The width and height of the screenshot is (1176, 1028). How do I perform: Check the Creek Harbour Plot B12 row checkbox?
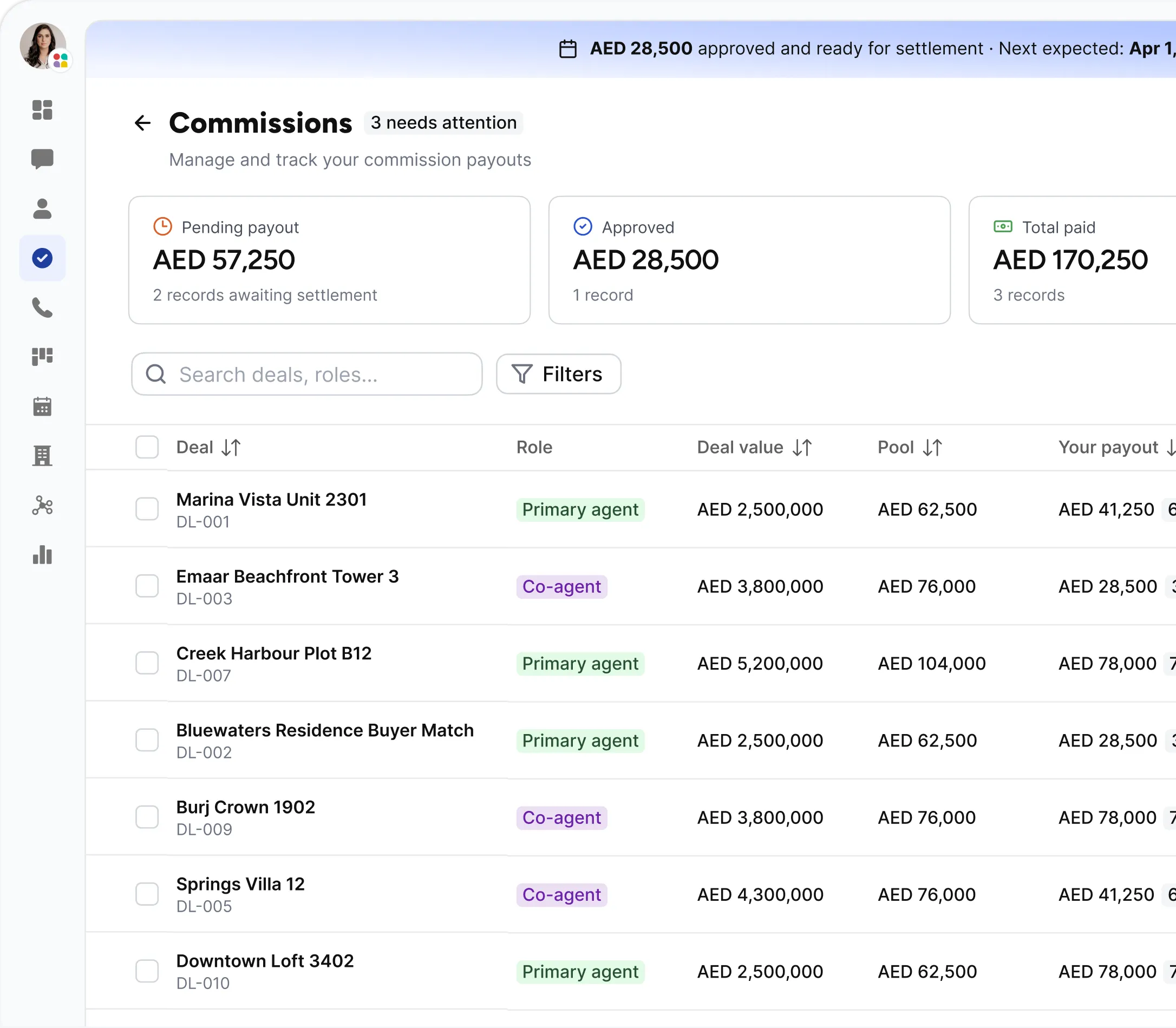[x=147, y=663]
